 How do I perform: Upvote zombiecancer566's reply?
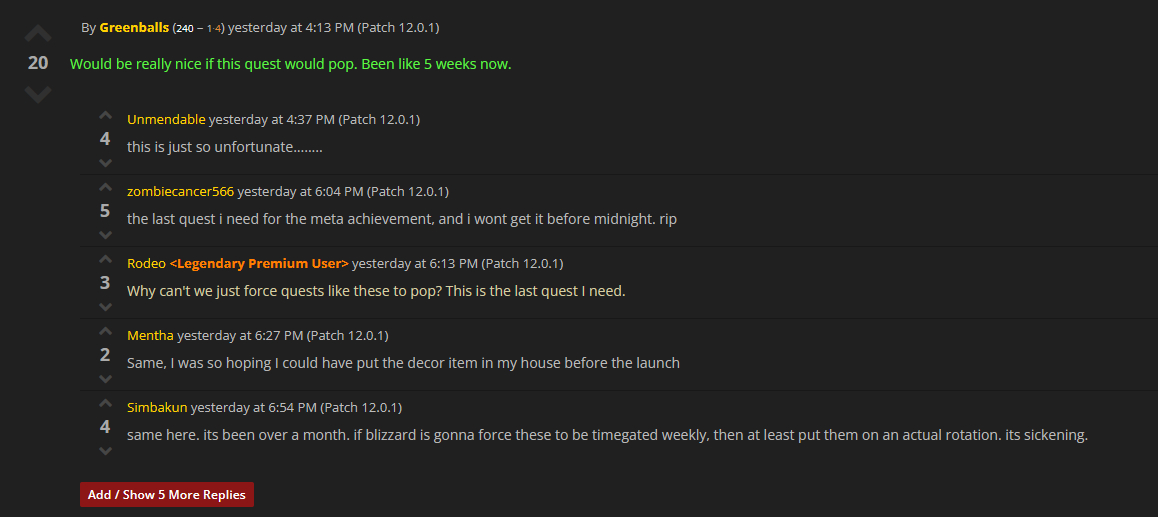pos(105,188)
